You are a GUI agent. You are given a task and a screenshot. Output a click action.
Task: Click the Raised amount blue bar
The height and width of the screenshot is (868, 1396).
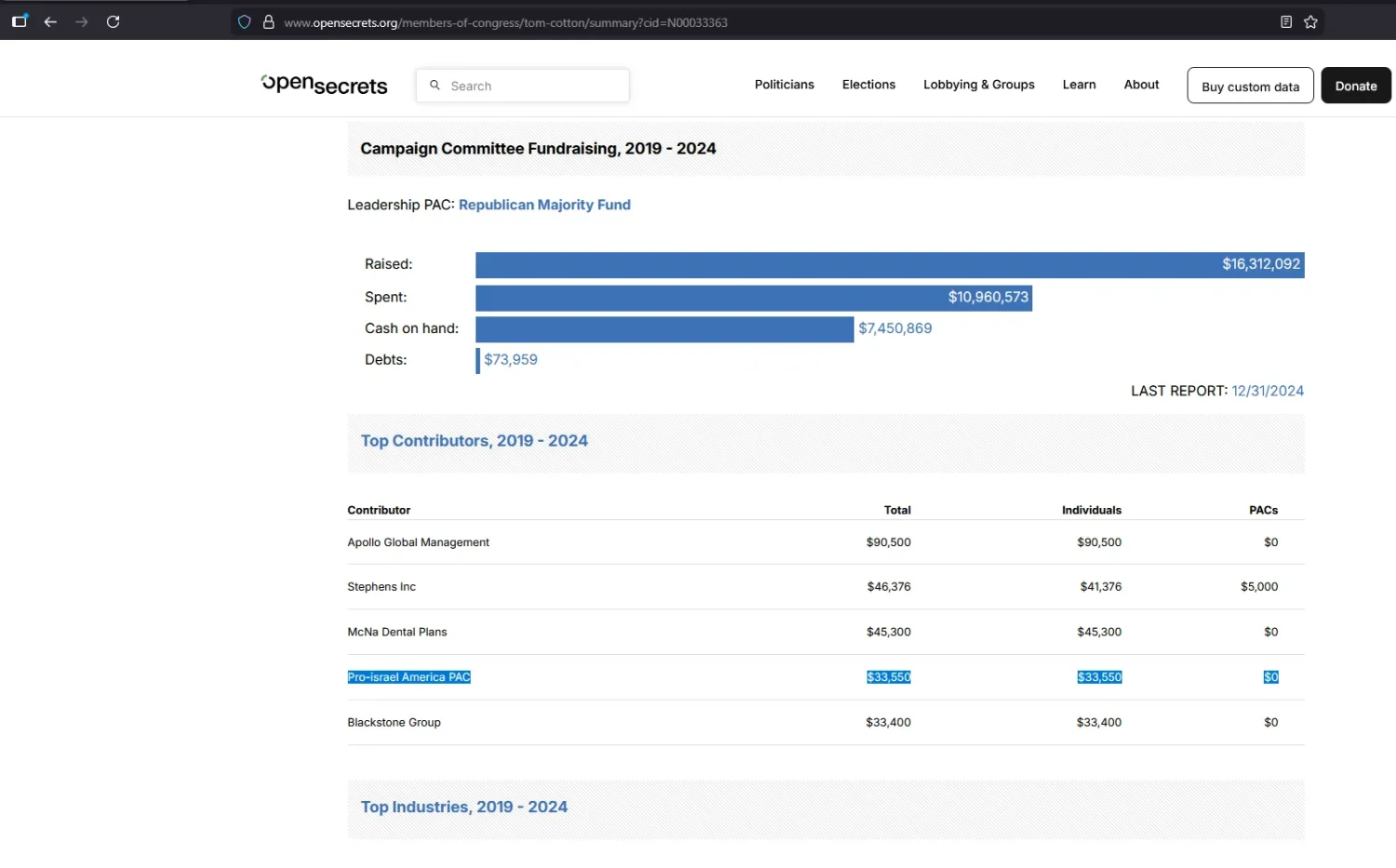[x=890, y=264]
